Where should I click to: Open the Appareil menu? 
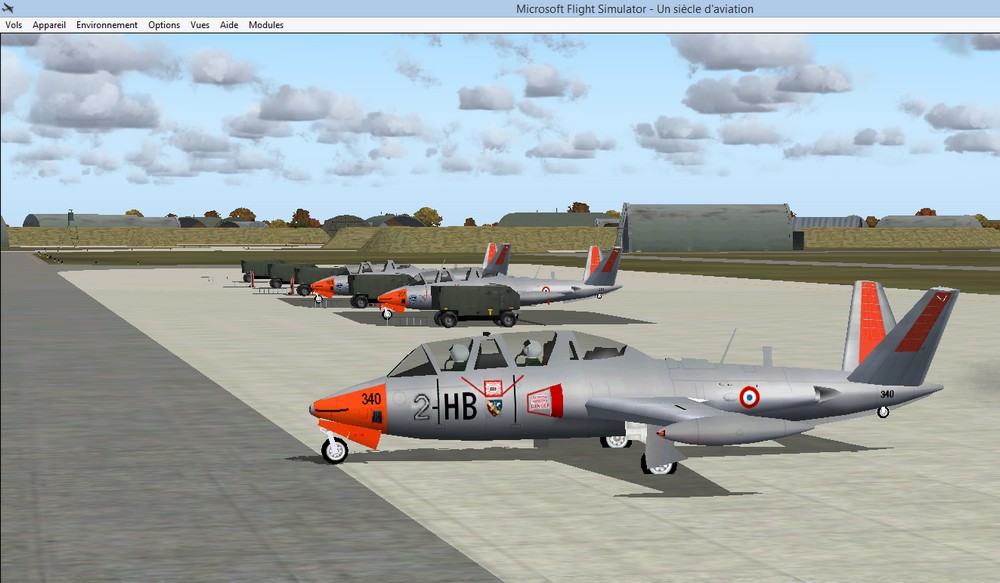(49, 25)
